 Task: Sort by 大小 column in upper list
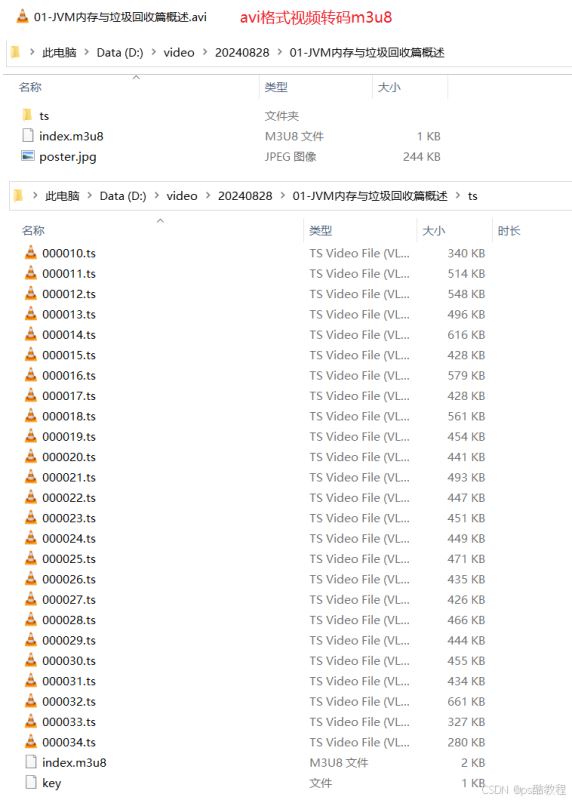tap(389, 87)
